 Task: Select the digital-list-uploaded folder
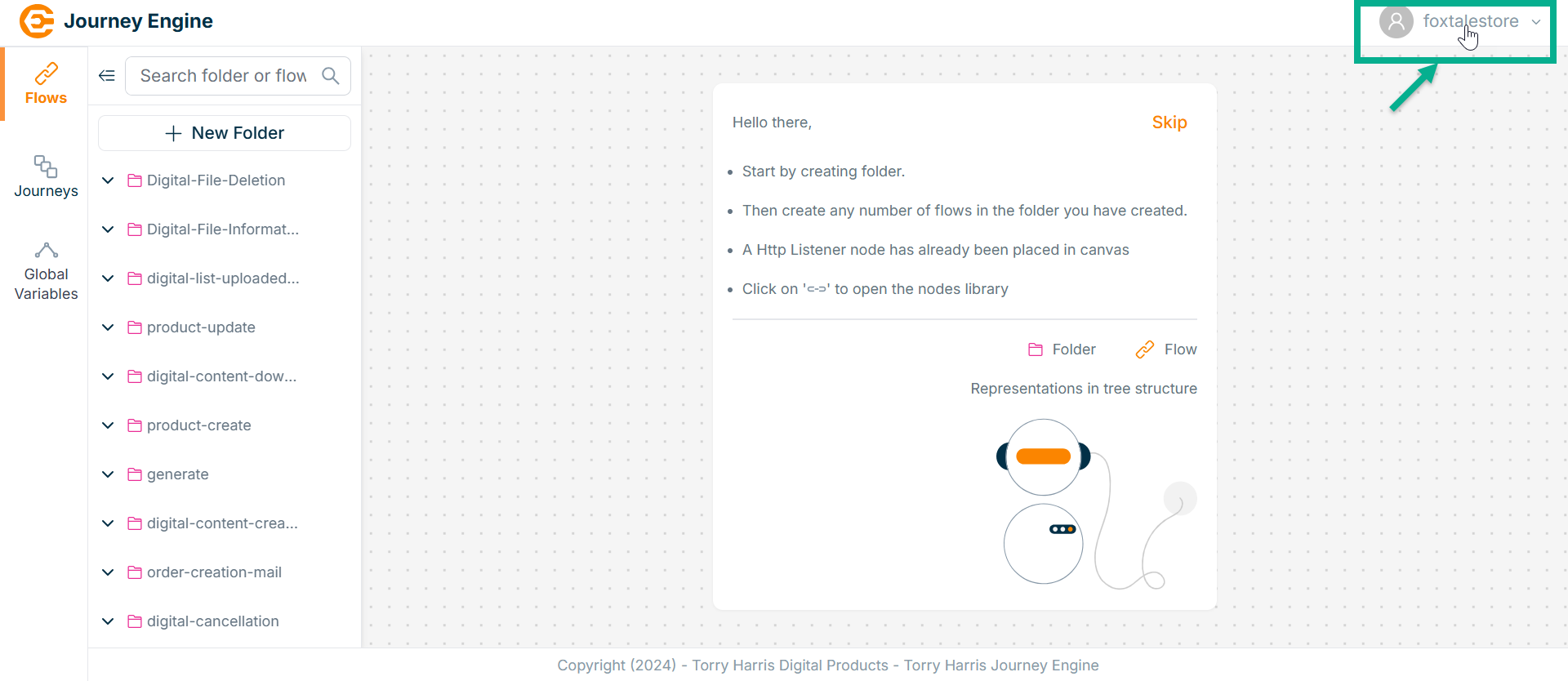point(223,278)
